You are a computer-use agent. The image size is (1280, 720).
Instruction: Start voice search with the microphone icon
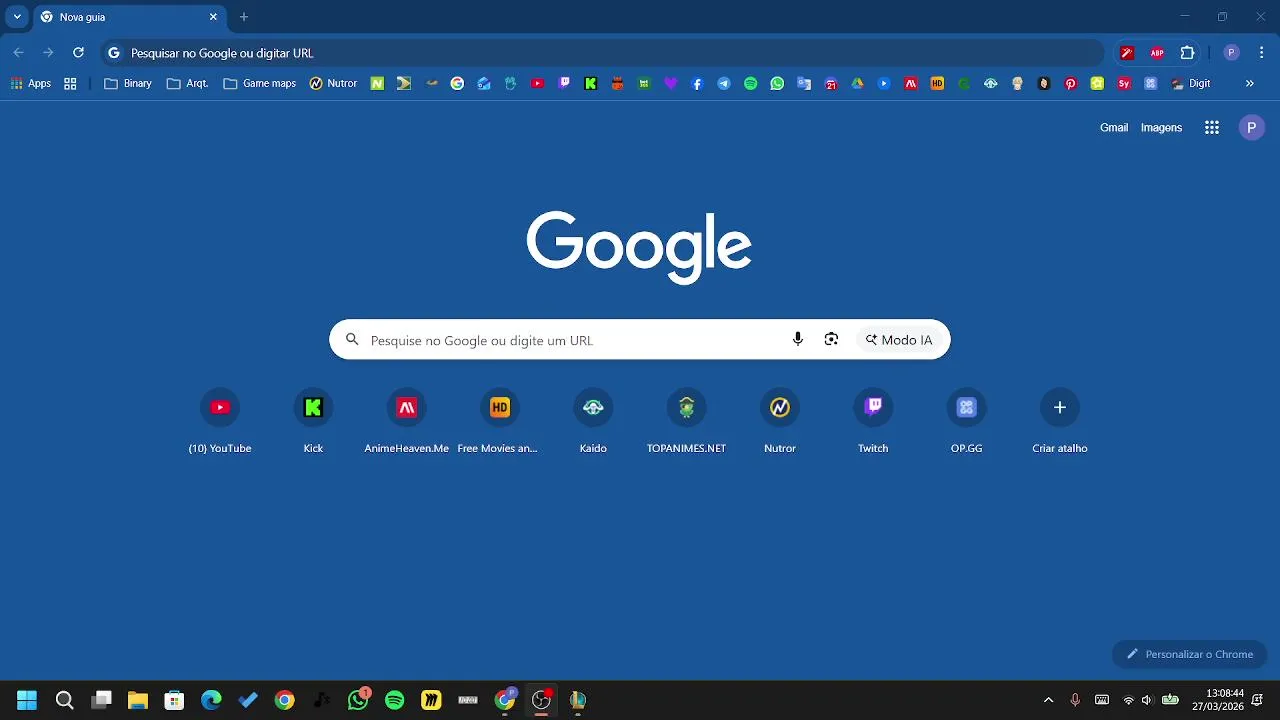click(797, 340)
